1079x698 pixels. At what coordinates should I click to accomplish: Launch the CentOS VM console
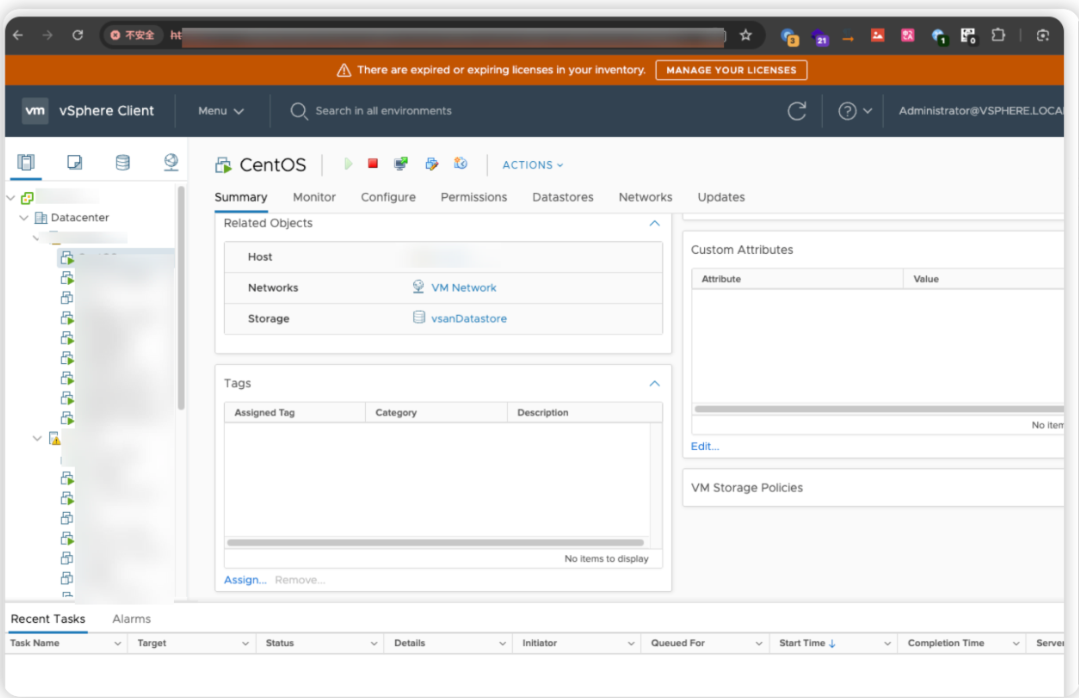[400, 164]
